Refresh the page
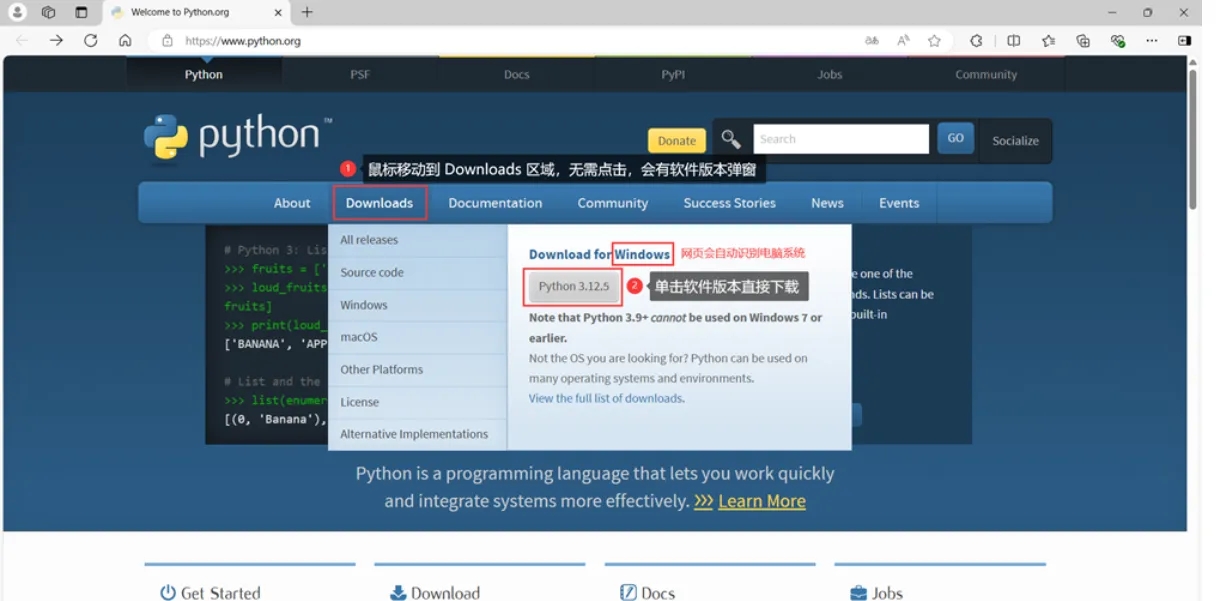 pos(90,40)
